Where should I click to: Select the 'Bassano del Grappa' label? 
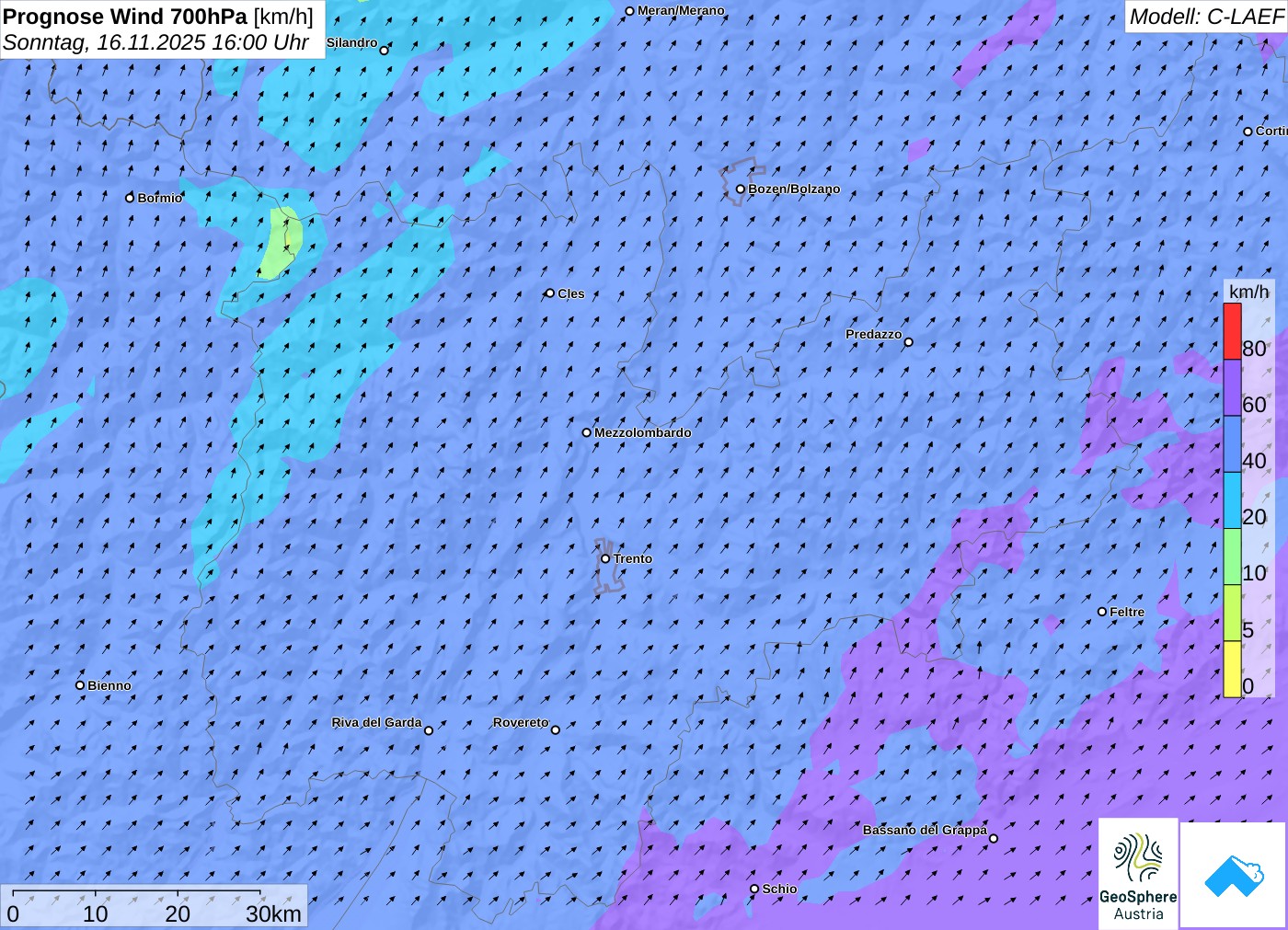click(x=925, y=830)
